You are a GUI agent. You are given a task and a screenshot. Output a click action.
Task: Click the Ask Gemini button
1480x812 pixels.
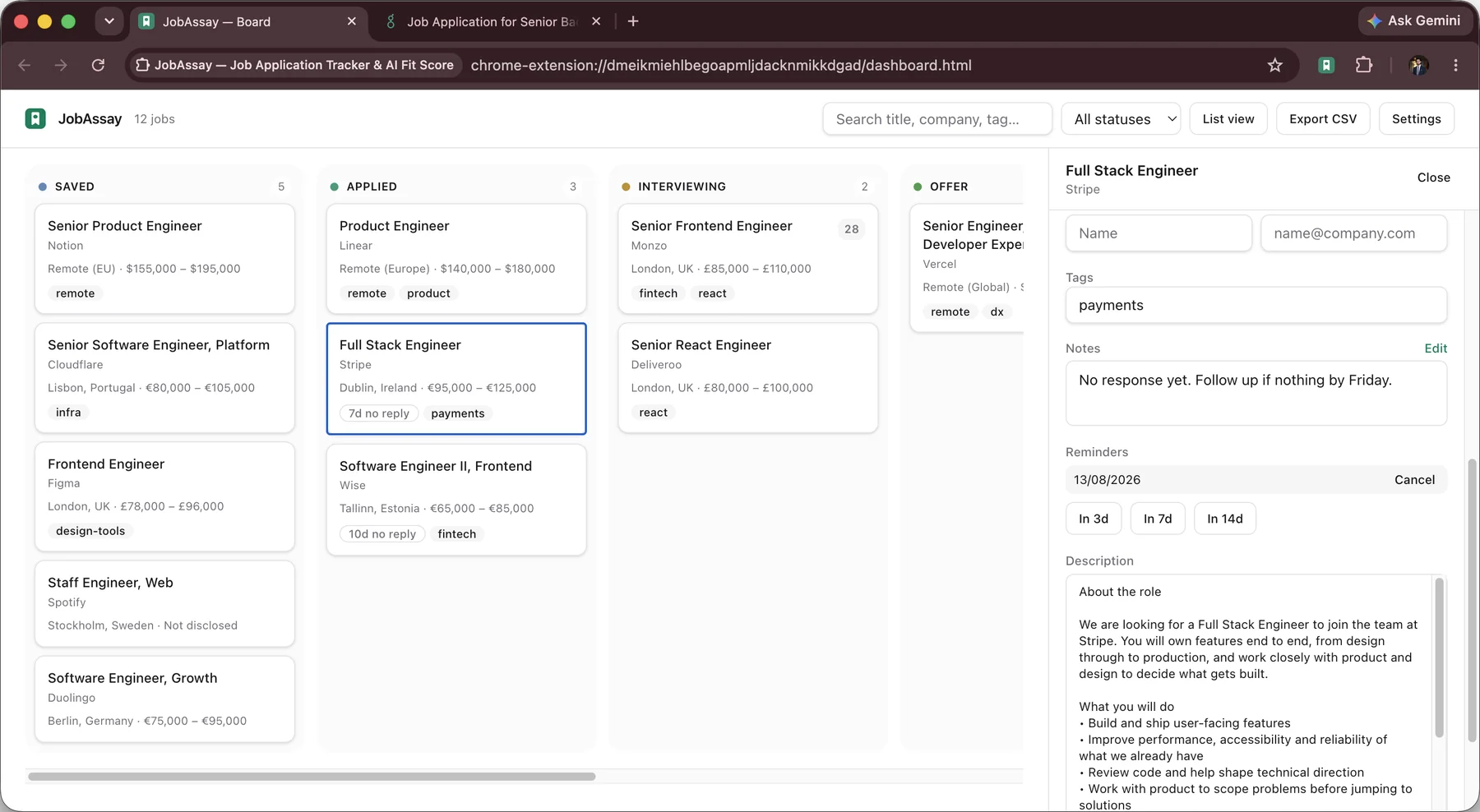(1413, 21)
